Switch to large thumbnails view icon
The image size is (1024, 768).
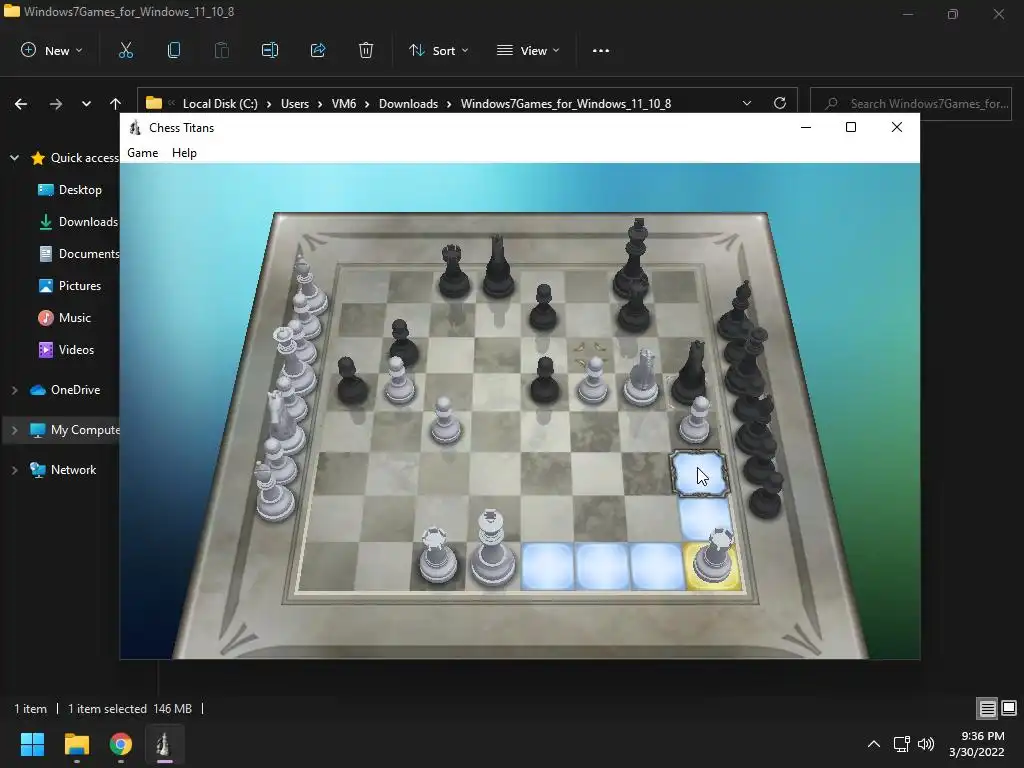click(x=1009, y=709)
